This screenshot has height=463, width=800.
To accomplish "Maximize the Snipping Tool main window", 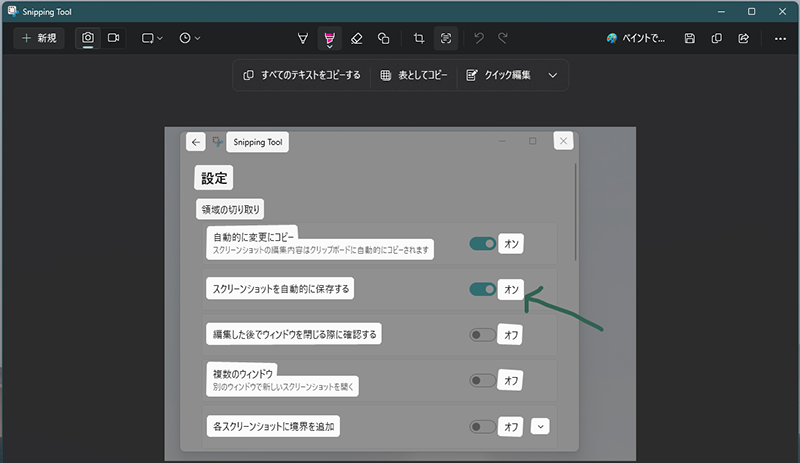I will 752,11.
